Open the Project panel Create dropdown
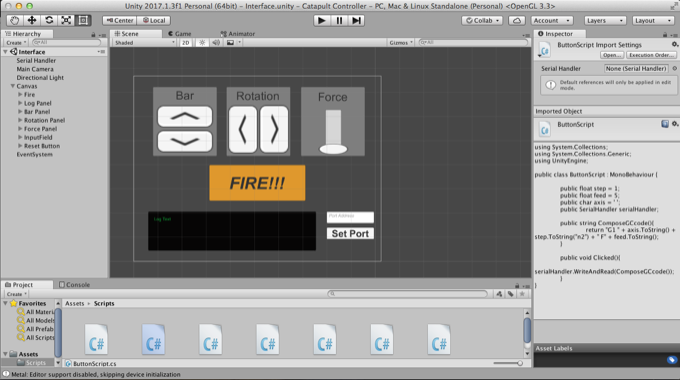Image resolution: width=680 pixels, height=380 pixels. [16, 294]
